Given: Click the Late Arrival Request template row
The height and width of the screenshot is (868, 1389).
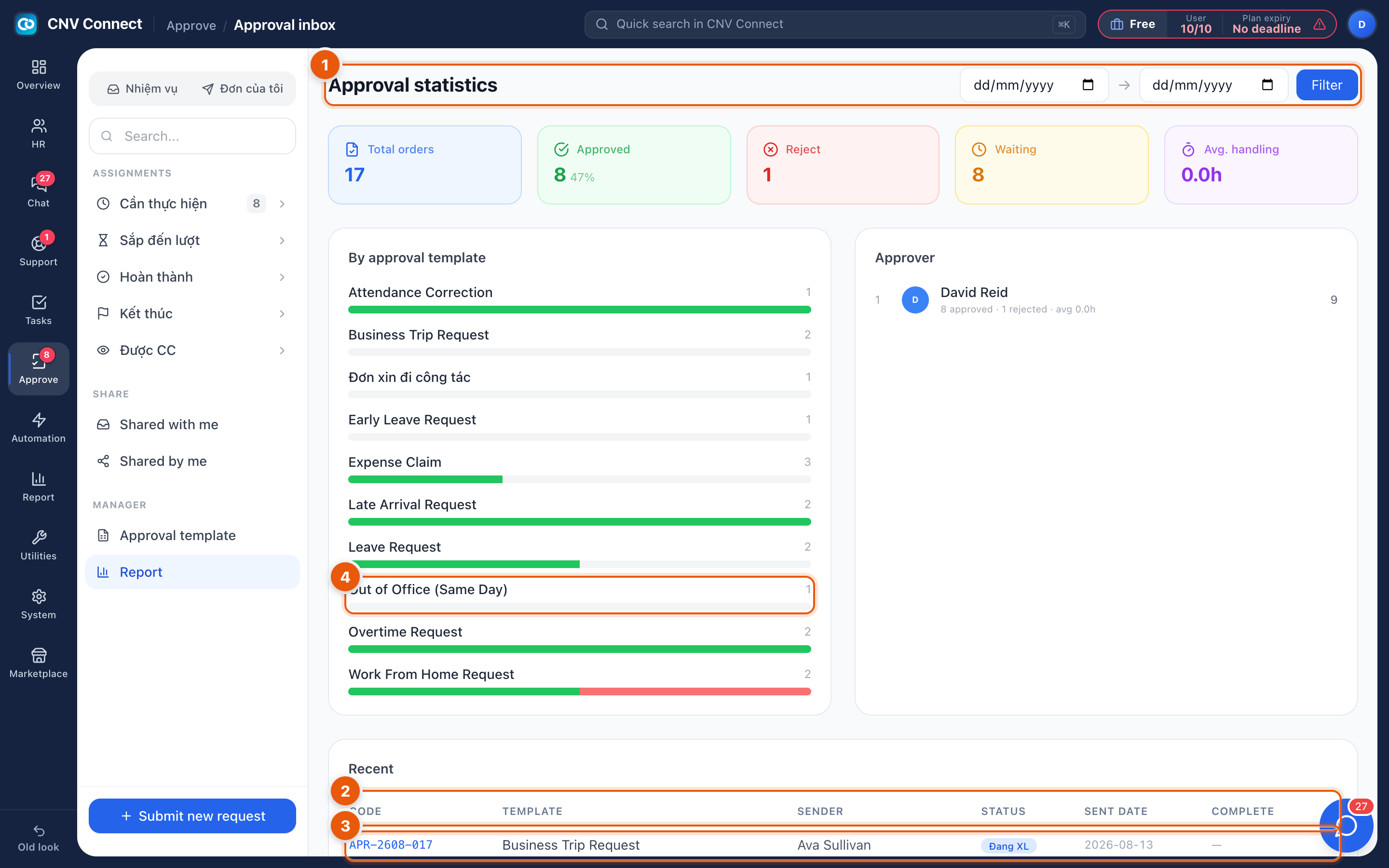Looking at the screenshot, I should point(579,512).
